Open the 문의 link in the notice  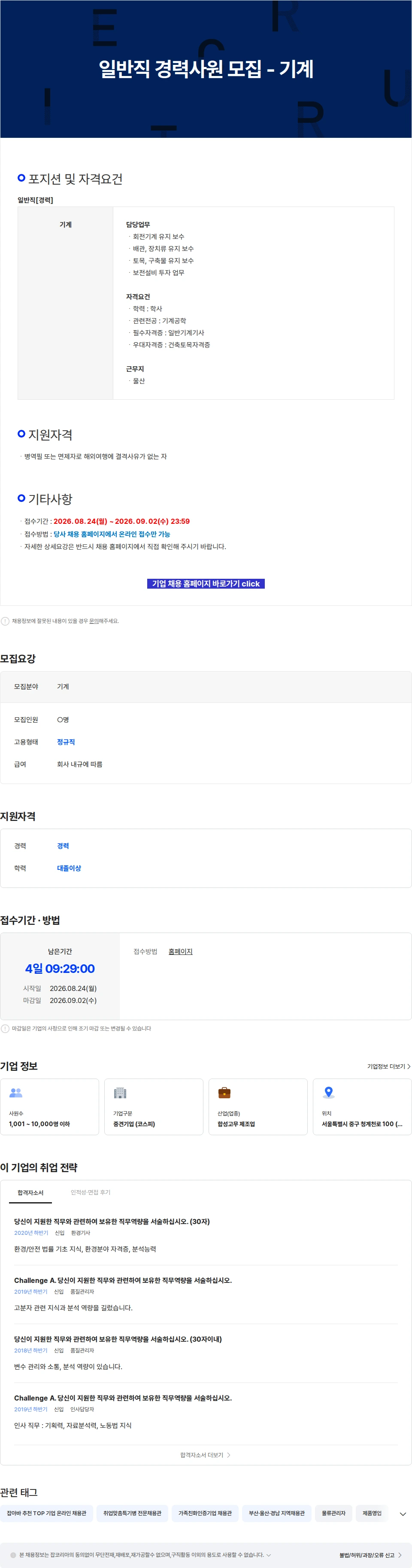94,621
